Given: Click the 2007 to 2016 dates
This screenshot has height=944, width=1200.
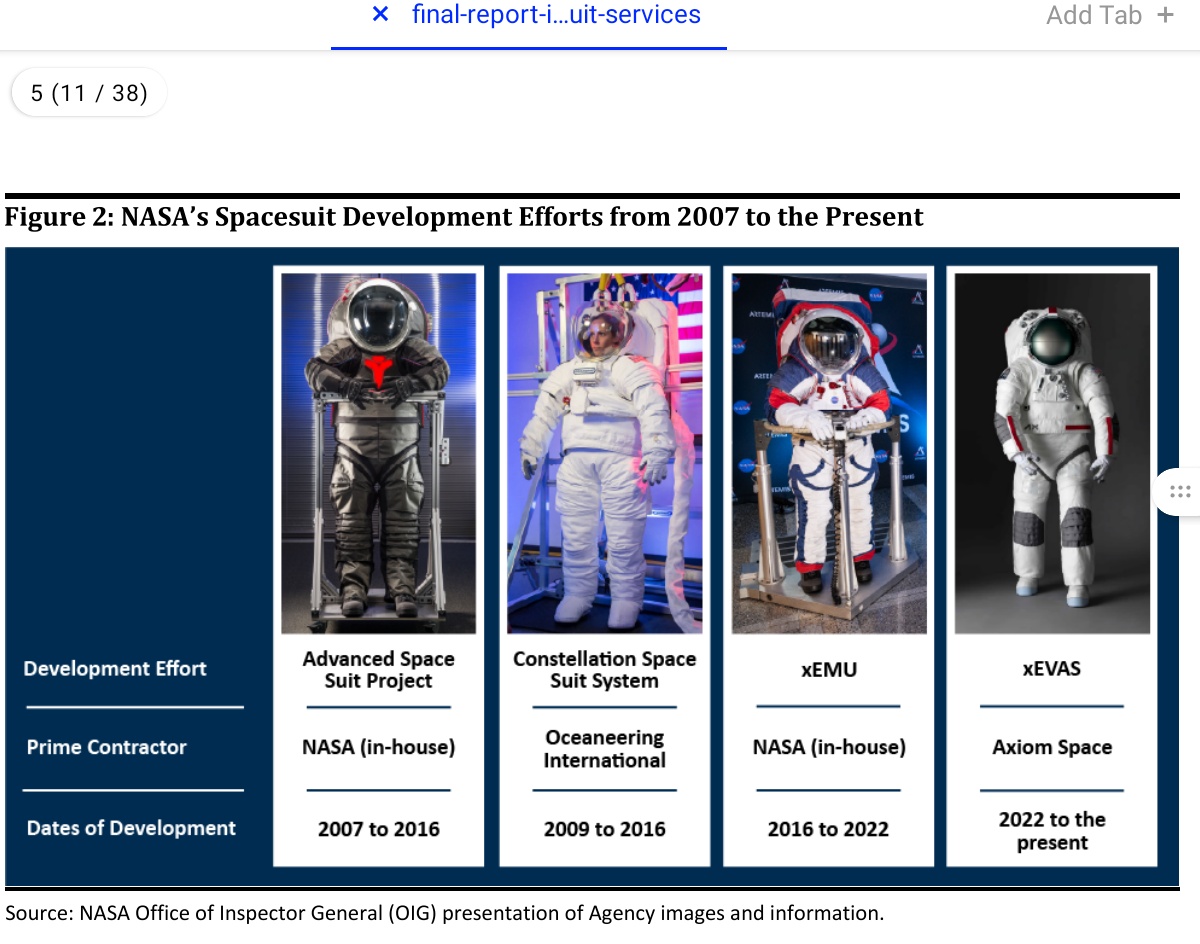Looking at the screenshot, I should (x=378, y=829).
